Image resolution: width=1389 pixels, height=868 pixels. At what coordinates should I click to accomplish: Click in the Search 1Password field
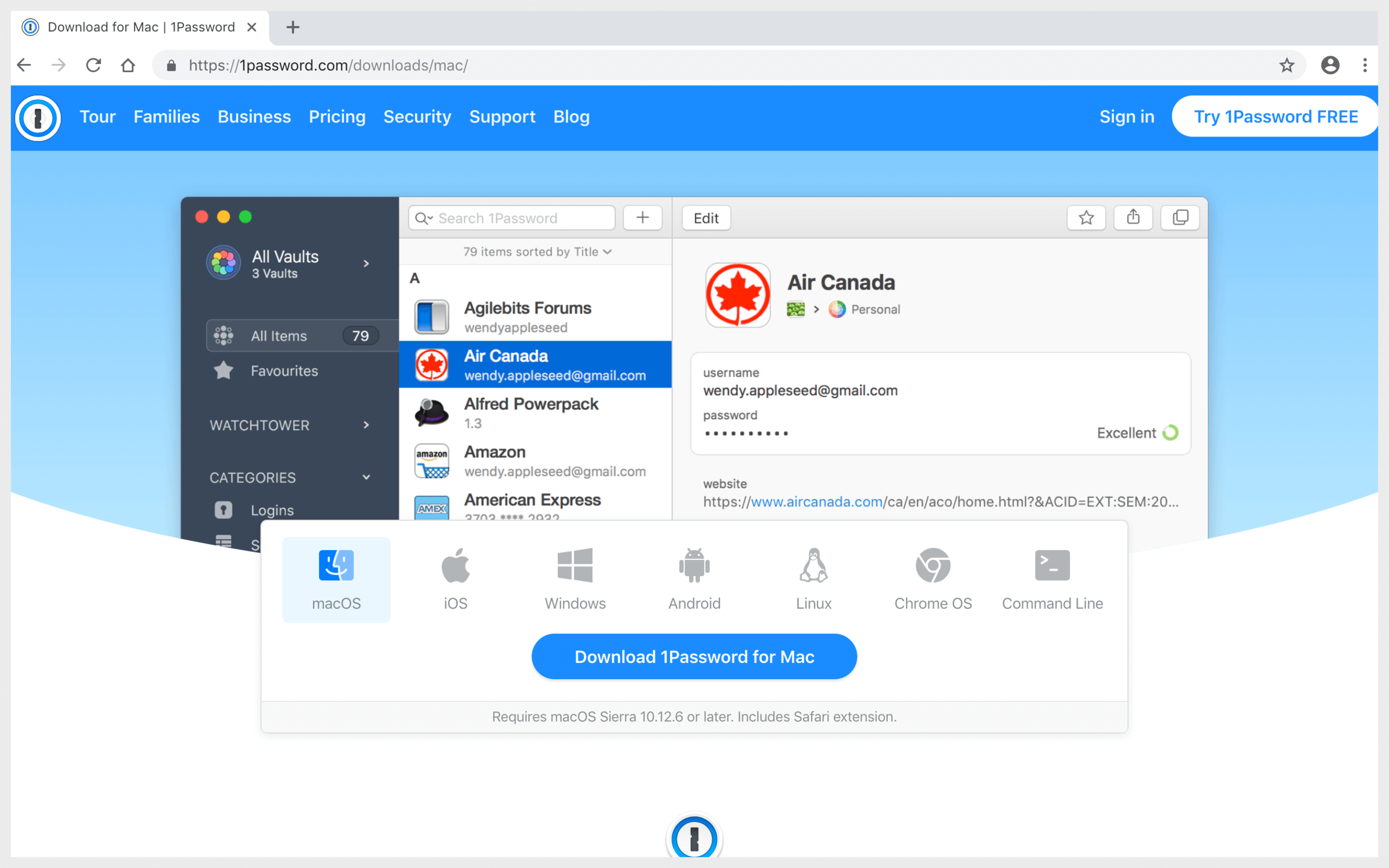point(512,218)
